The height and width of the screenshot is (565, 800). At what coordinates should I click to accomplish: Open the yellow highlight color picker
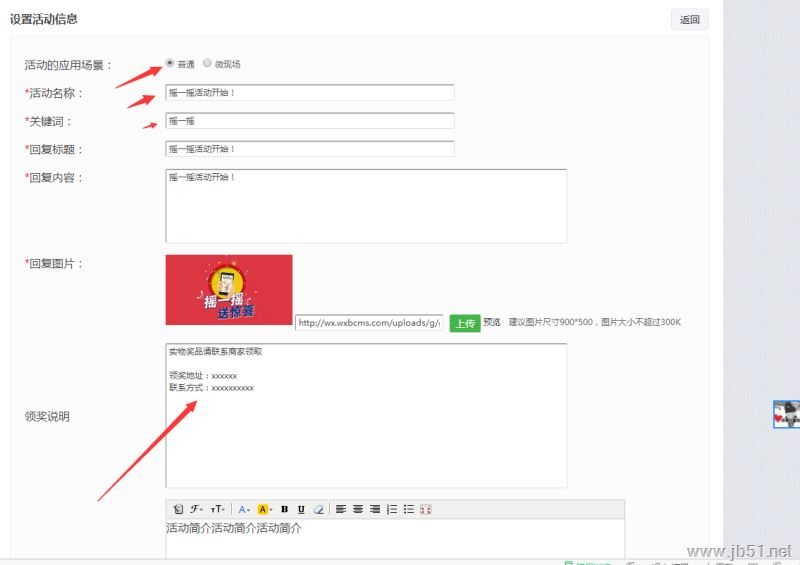pyautogui.click(x=265, y=509)
